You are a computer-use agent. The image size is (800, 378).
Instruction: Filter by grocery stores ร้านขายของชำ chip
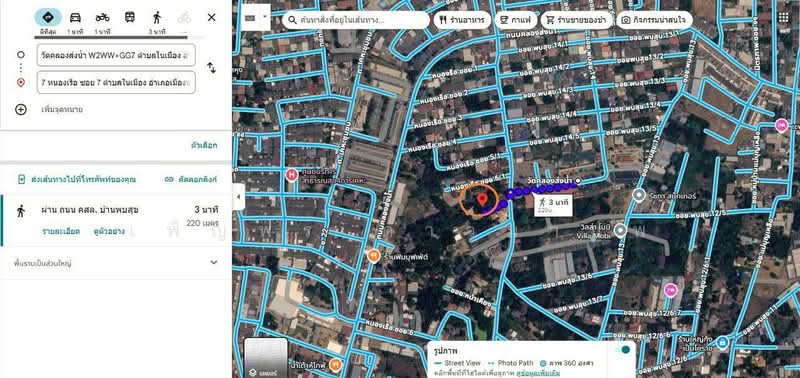pos(577,20)
